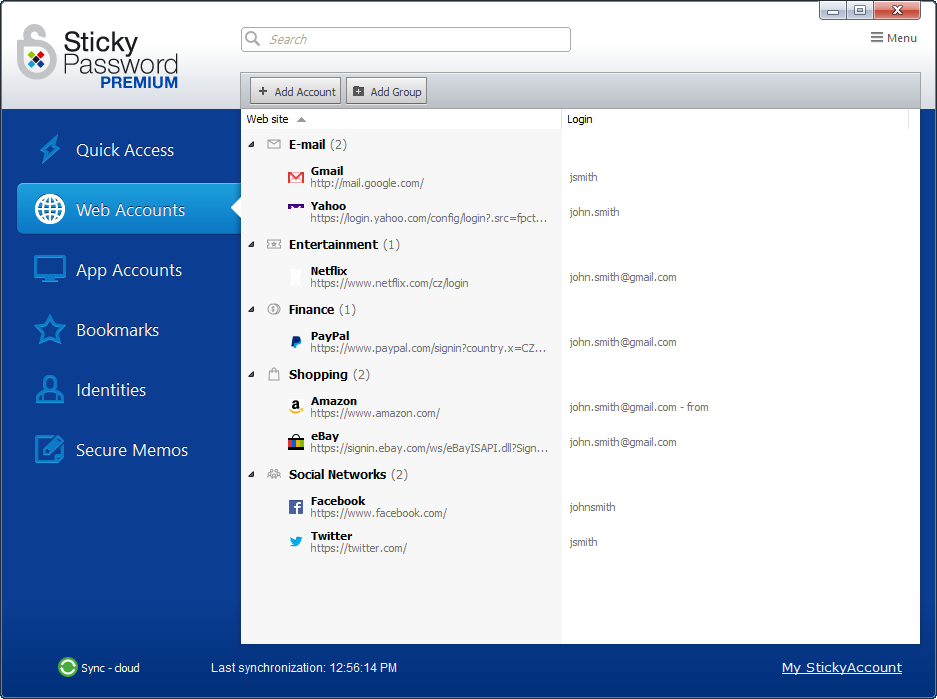This screenshot has height=699, width=937.
Task: Open the Quick Access section
Action: (x=129, y=149)
